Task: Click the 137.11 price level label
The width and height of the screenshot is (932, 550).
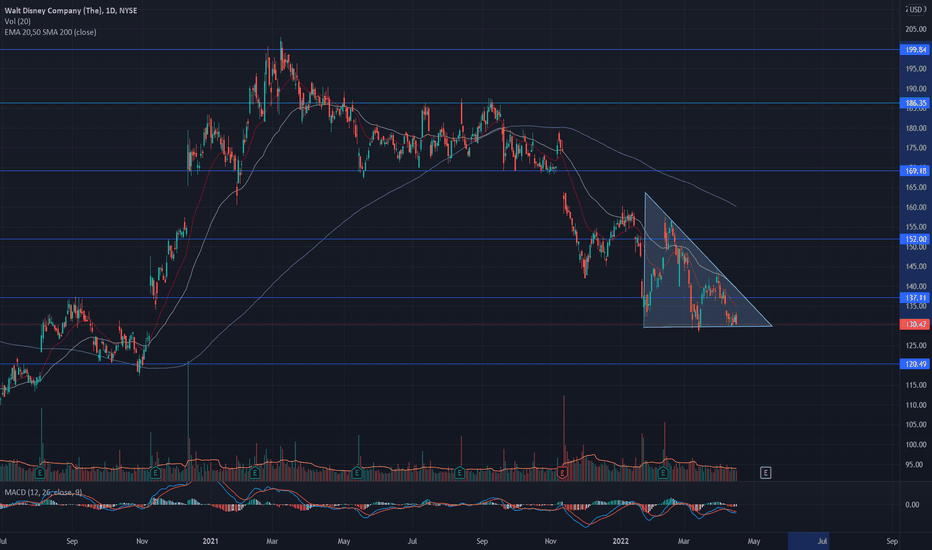Action: coord(915,298)
